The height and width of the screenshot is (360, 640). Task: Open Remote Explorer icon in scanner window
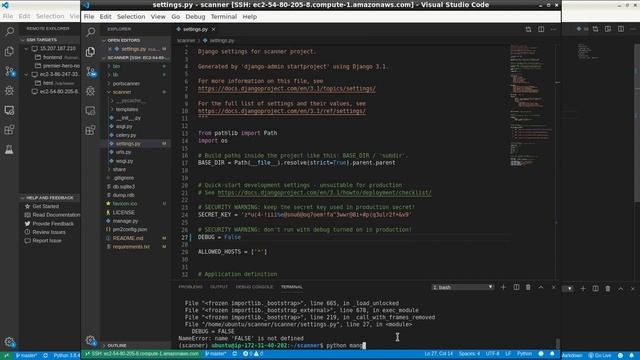(91, 111)
